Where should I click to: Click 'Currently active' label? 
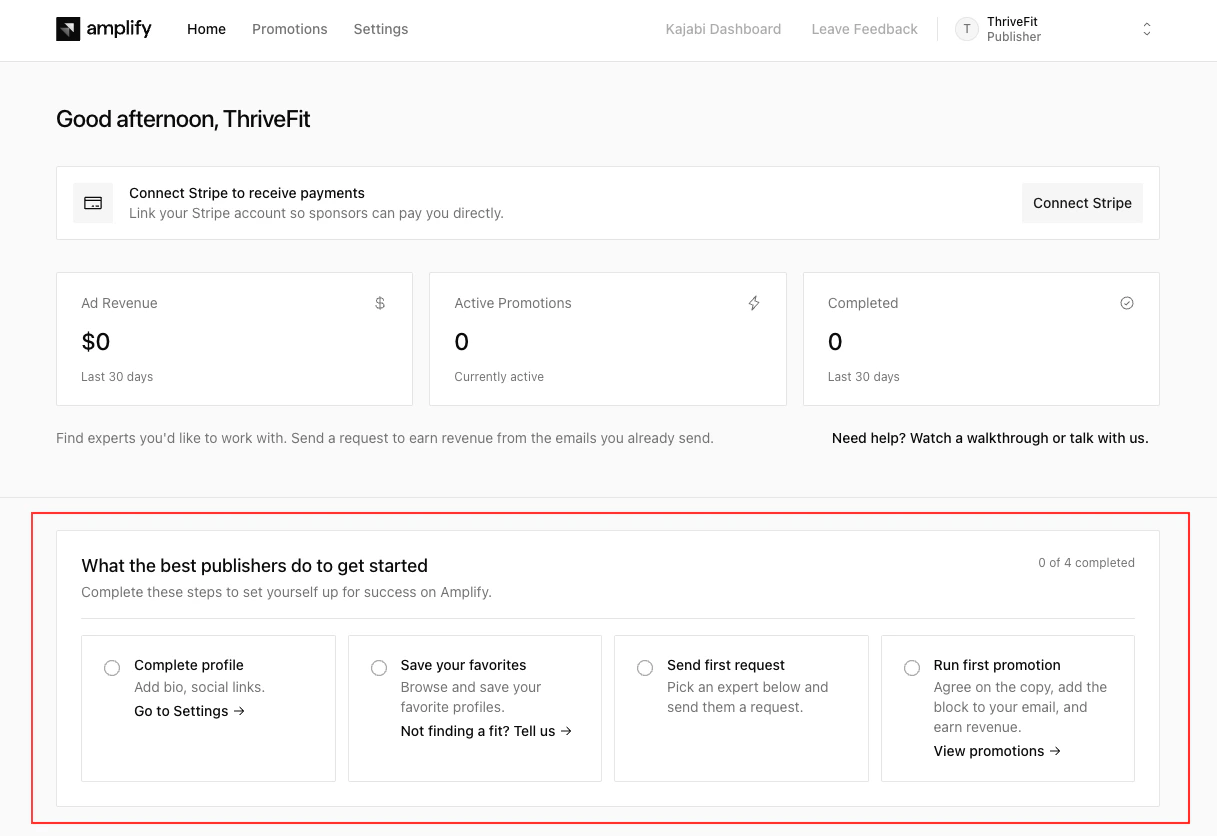pos(499,377)
